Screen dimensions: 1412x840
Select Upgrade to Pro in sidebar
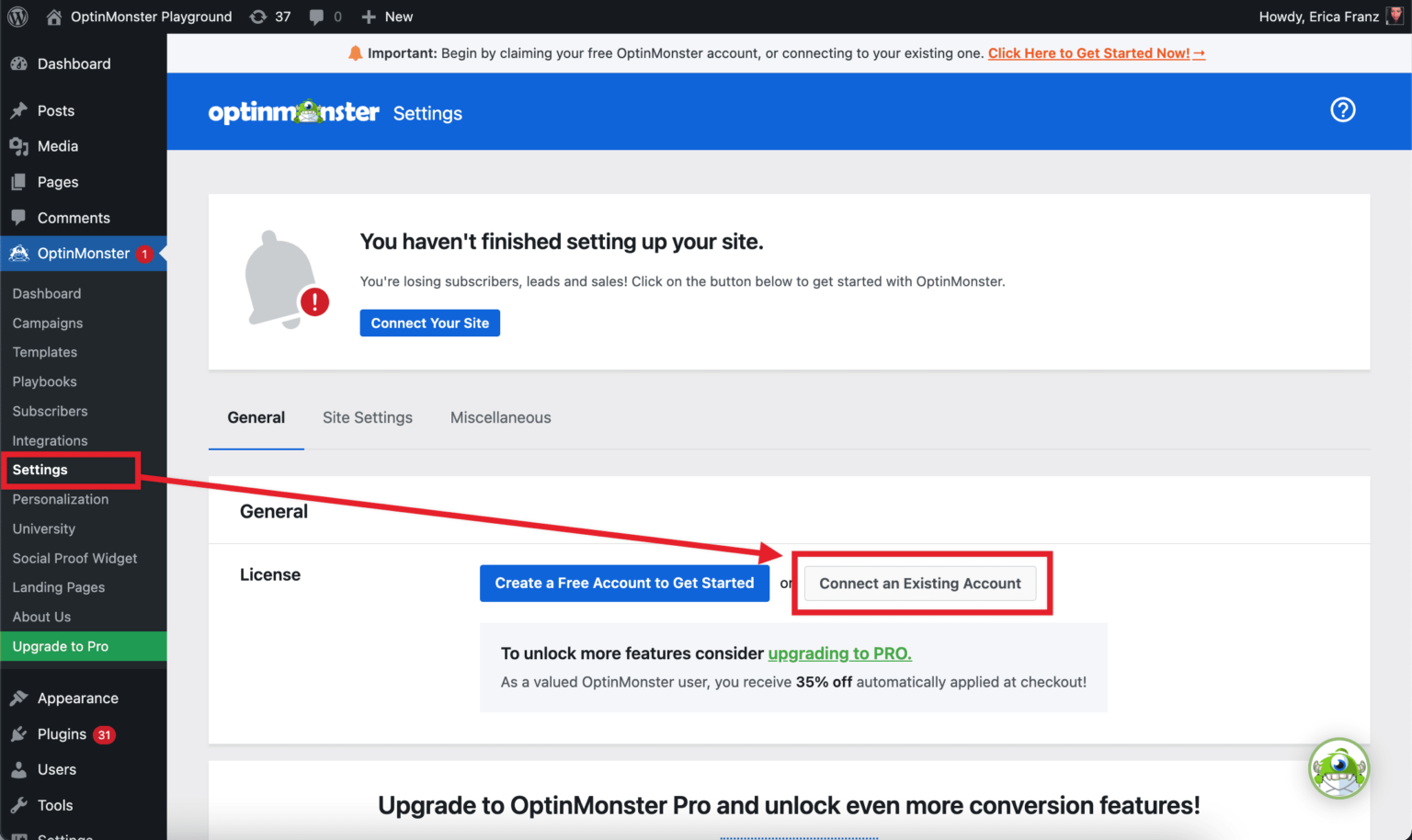60,646
